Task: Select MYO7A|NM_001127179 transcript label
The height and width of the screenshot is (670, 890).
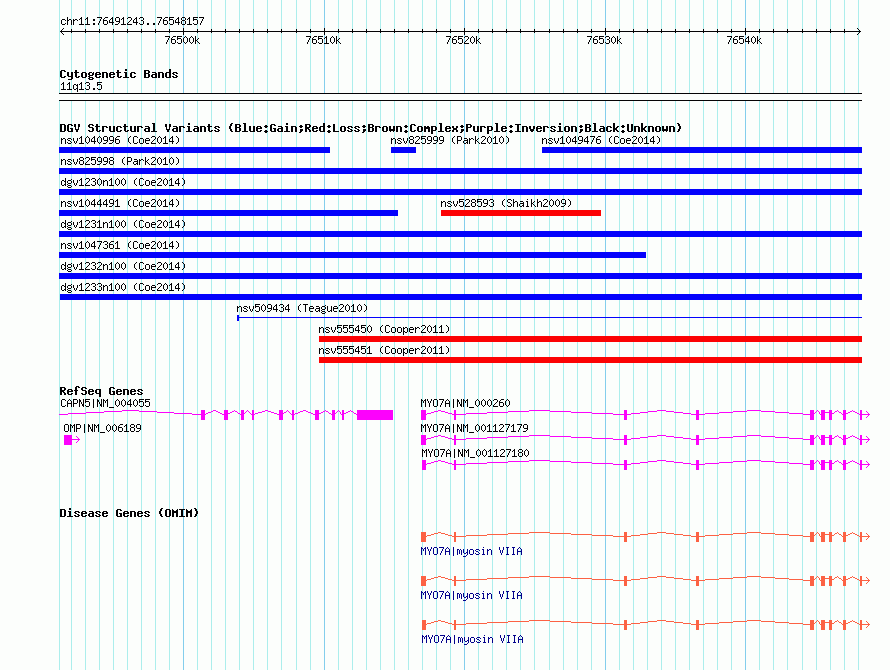Action: [475, 428]
